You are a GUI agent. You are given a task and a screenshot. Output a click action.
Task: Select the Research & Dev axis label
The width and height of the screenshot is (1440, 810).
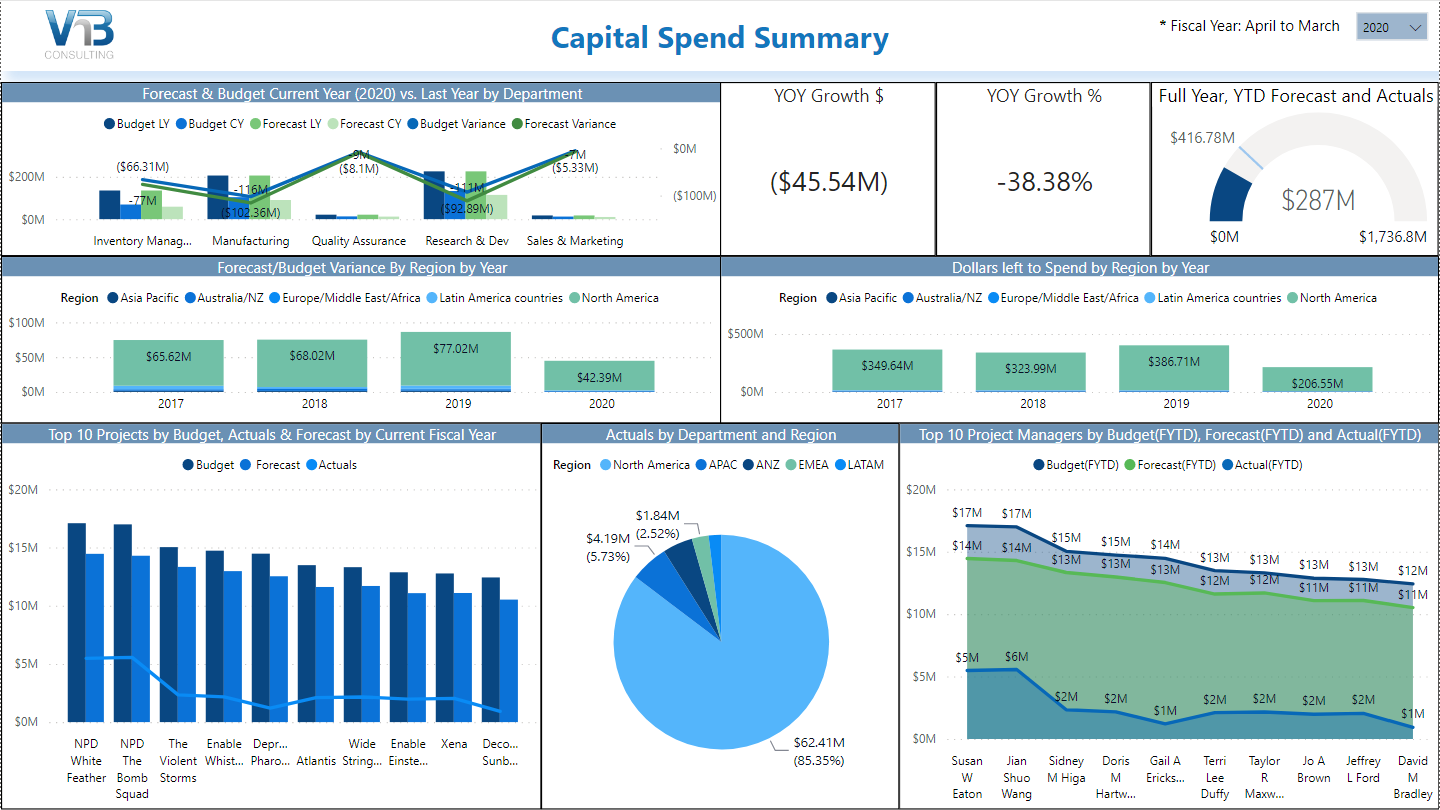click(467, 241)
